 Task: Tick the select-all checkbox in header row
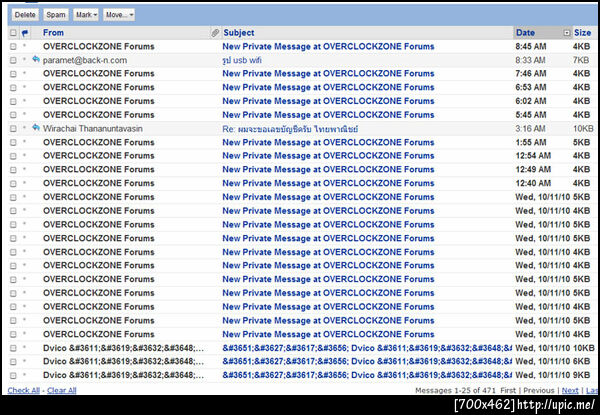click(13, 33)
